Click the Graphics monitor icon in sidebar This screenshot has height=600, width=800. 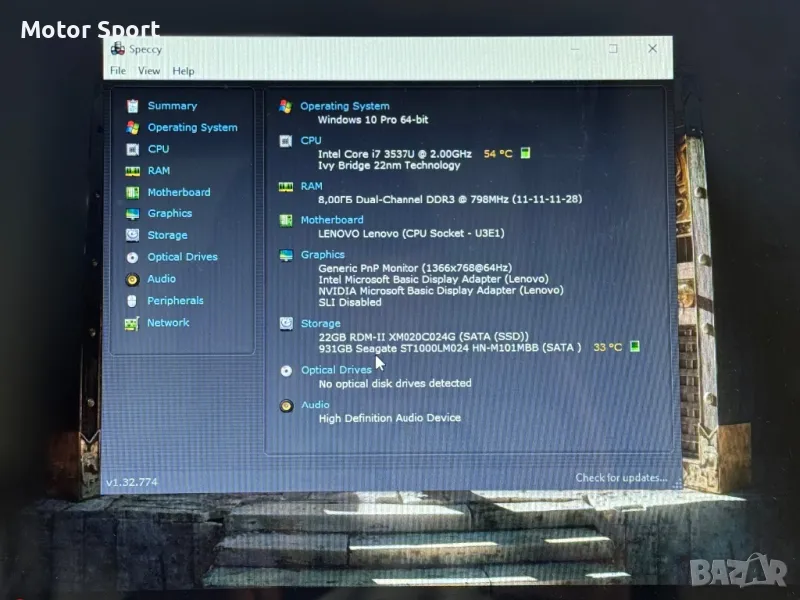132,214
